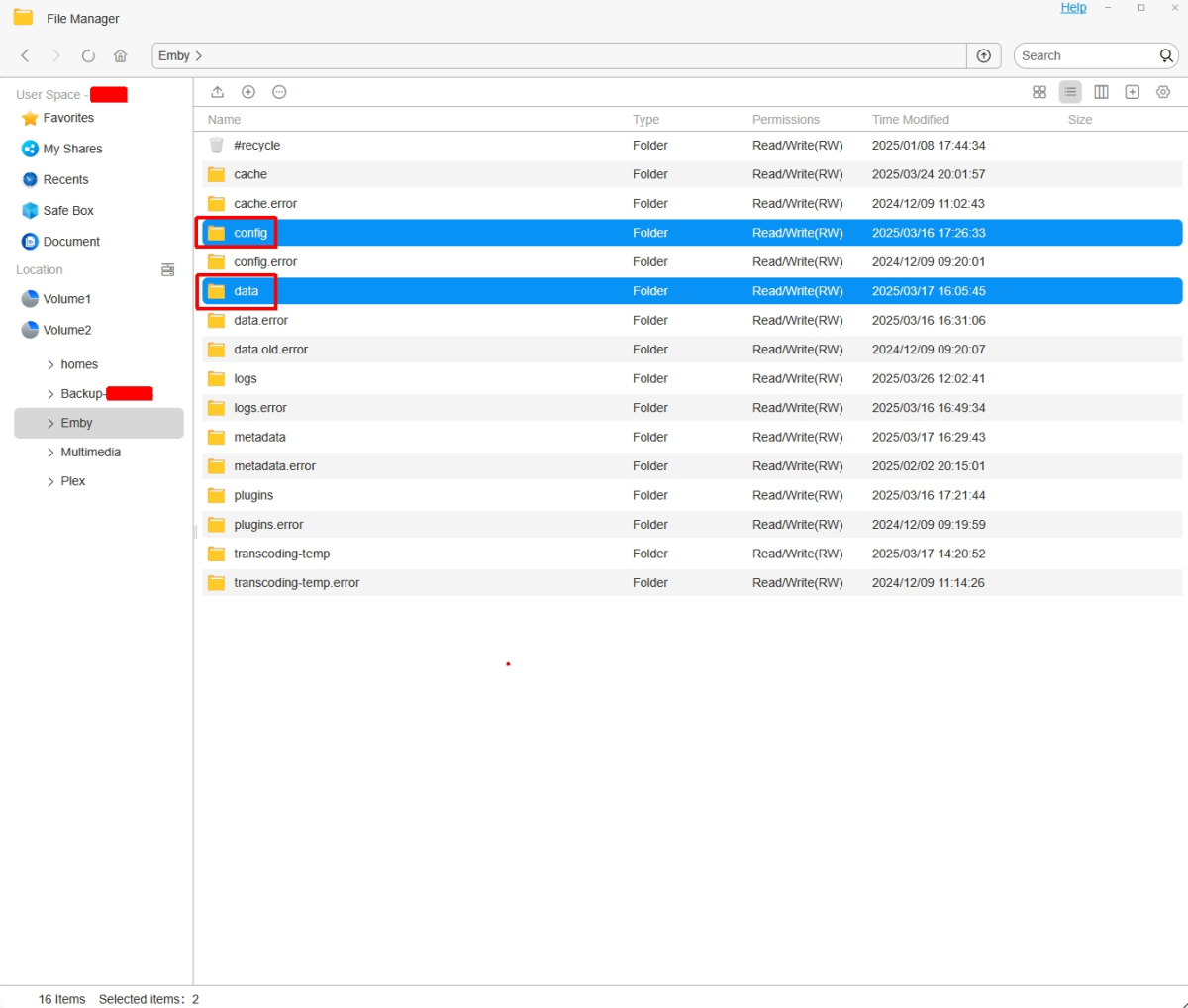1188x1008 pixels.
Task: Click the refresh icon in the navigation bar
Action: click(x=88, y=55)
